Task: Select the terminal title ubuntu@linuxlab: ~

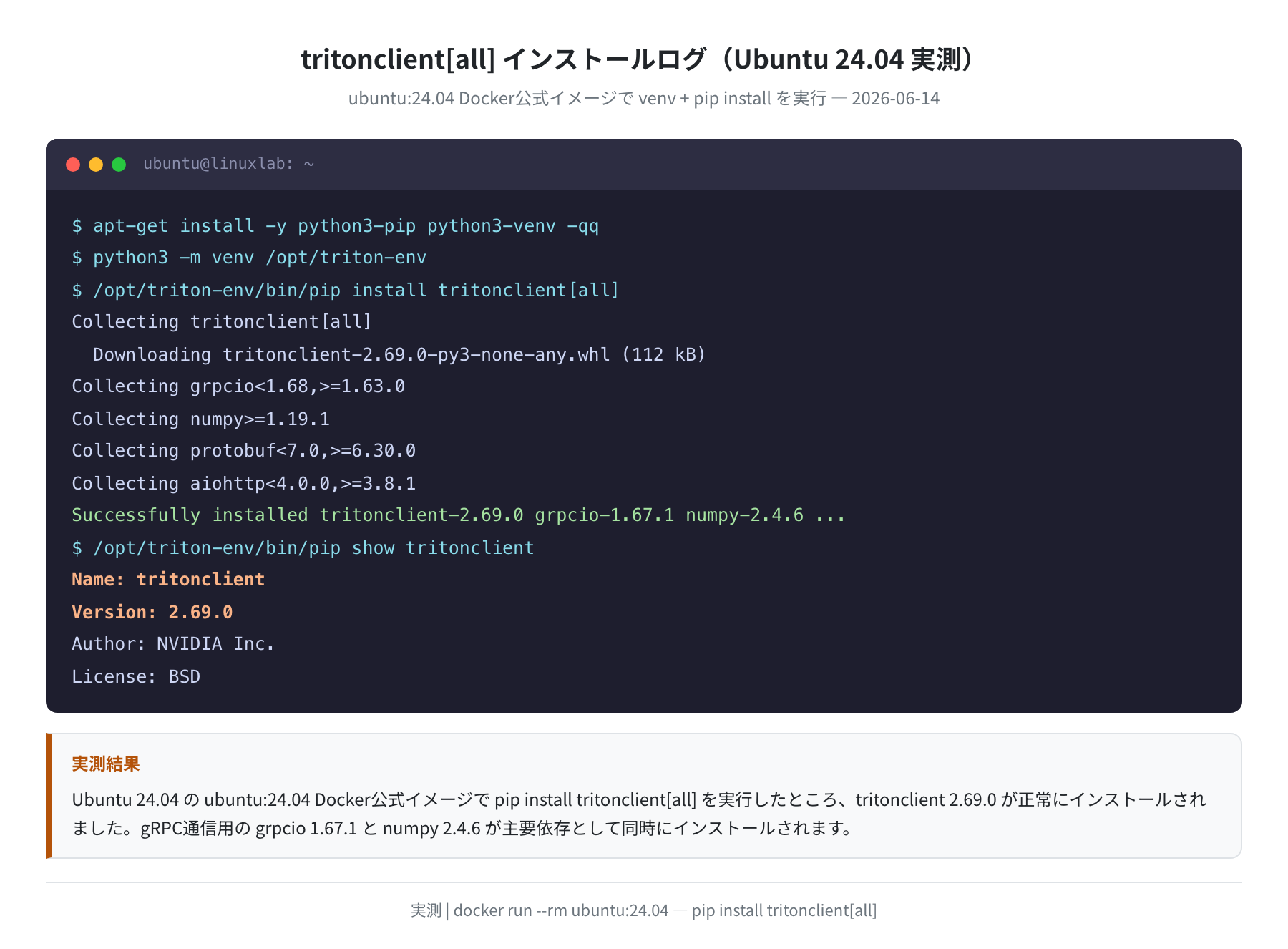Action: (229, 164)
